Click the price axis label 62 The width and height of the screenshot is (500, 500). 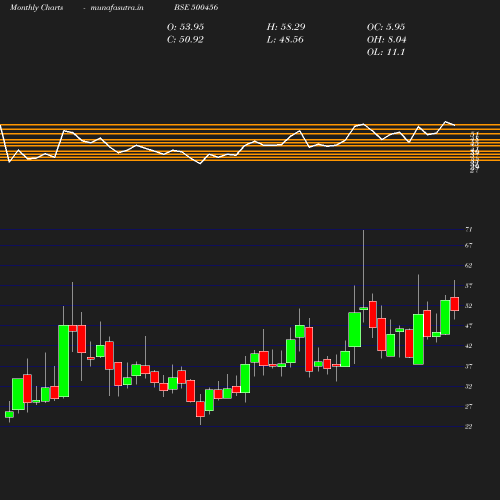click(x=469, y=266)
